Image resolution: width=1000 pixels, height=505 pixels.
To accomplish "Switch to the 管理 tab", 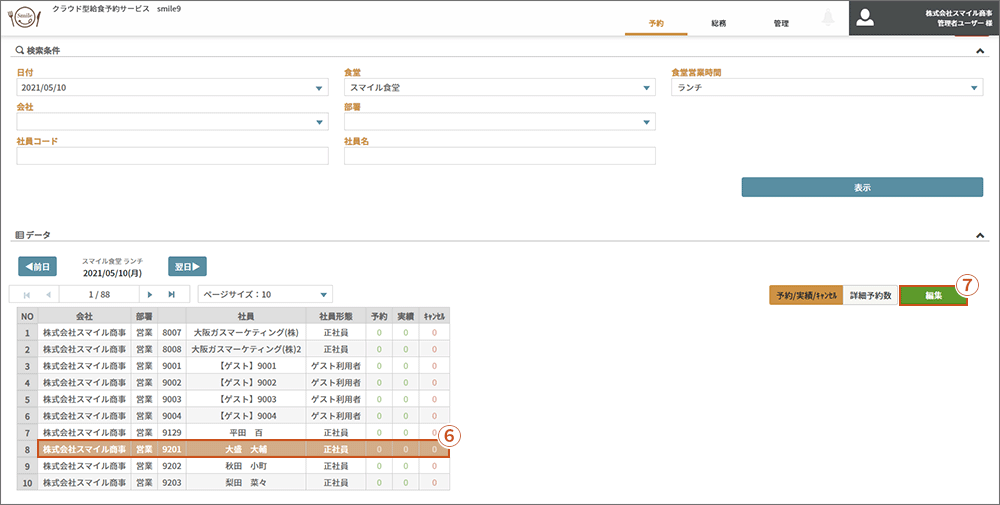I will coord(780,22).
